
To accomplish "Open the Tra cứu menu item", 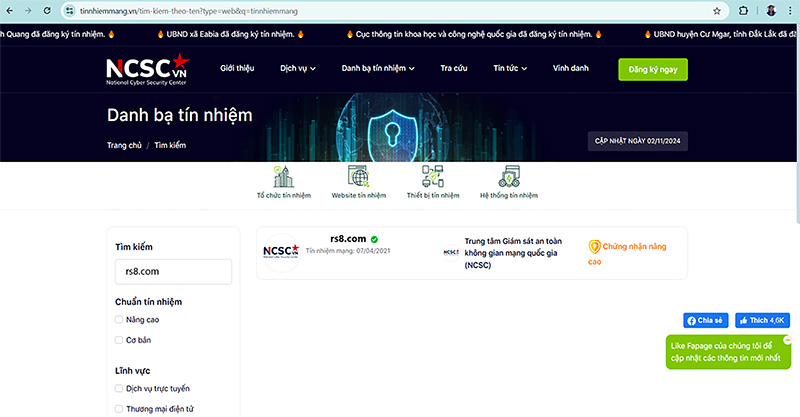I will [454, 68].
